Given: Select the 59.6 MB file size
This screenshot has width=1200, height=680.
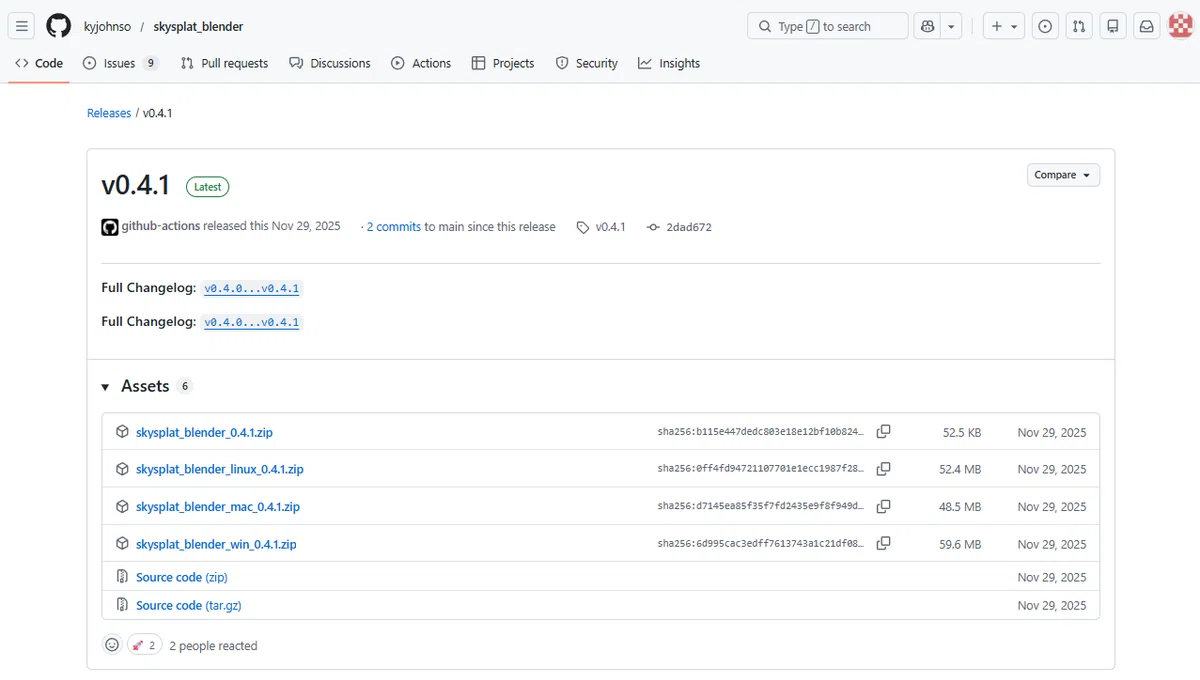Looking at the screenshot, I should click(960, 545).
